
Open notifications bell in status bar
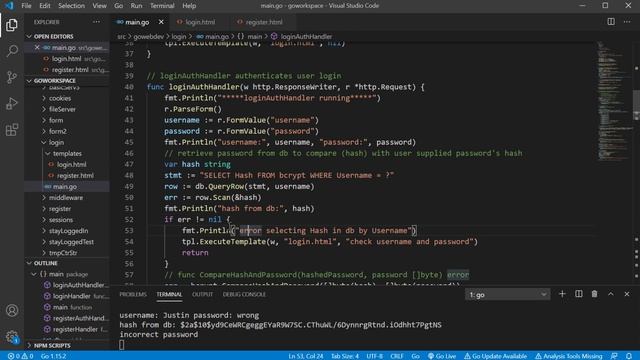click(x=629, y=356)
